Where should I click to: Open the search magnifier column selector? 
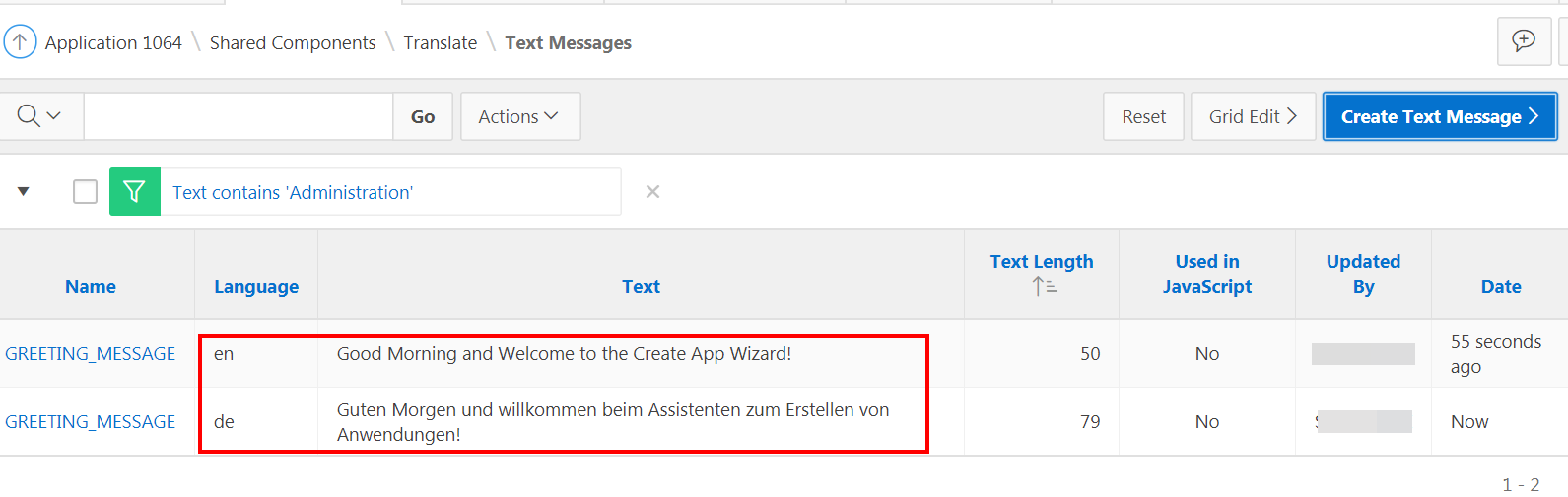40,116
